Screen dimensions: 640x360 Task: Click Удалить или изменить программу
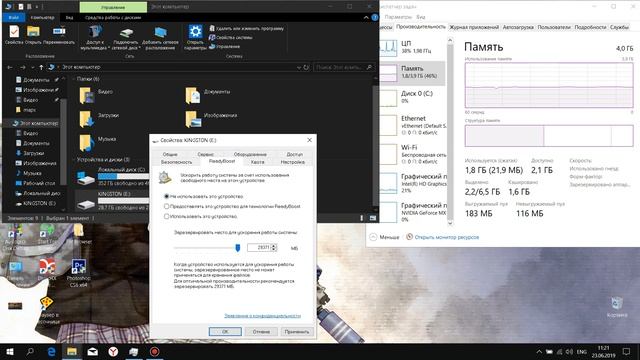tap(246, 29)
